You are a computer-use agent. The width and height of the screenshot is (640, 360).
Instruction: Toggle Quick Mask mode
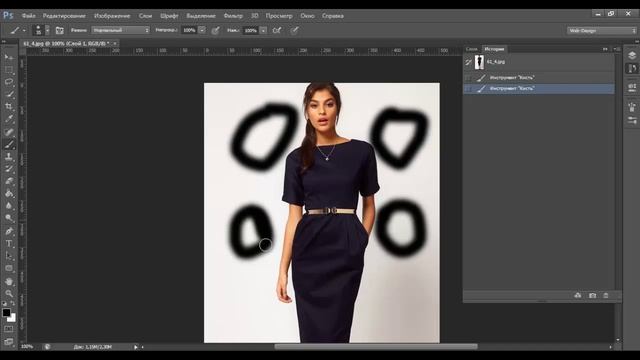pos(9,329)
